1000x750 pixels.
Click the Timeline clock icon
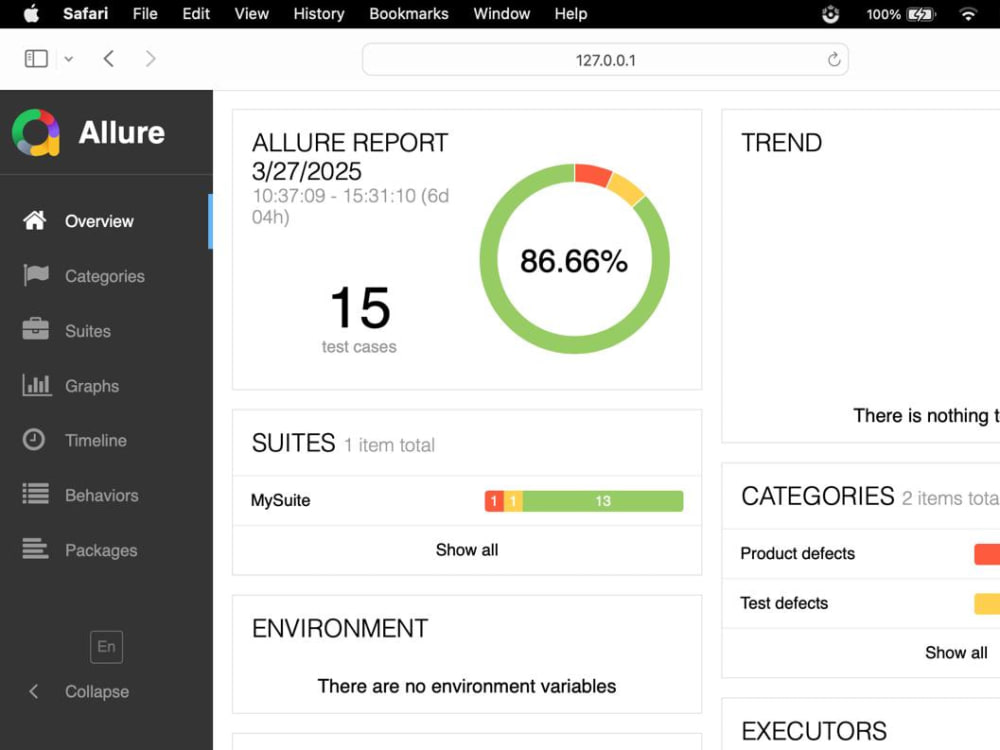34,439
